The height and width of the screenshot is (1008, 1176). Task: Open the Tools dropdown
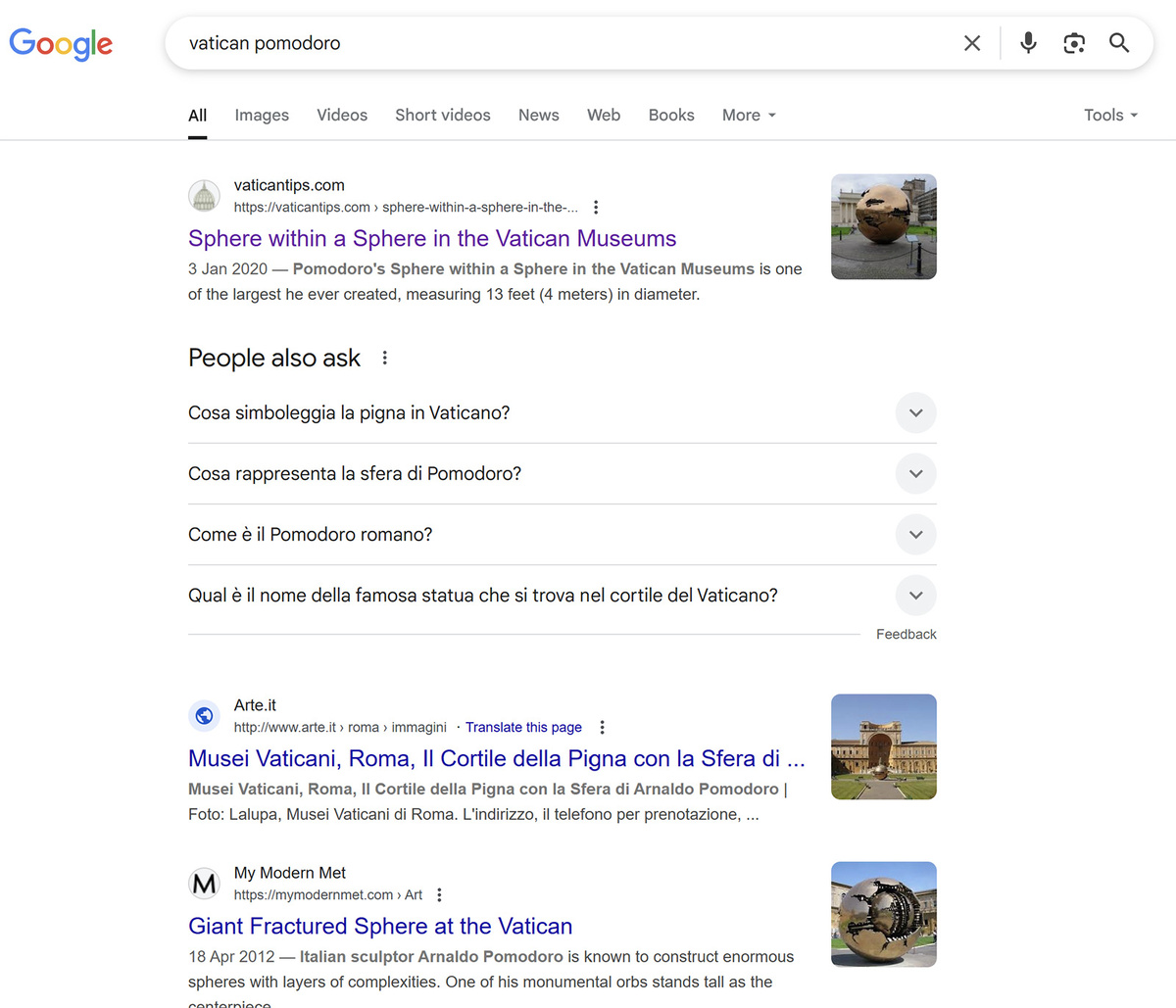tap(1110, 116)
